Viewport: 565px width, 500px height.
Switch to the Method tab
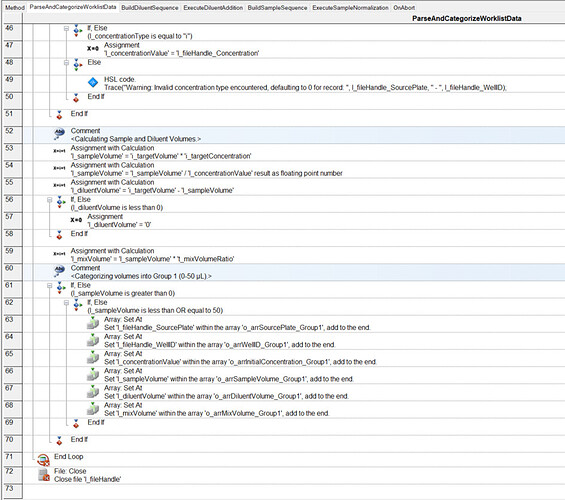click(15, 8)
